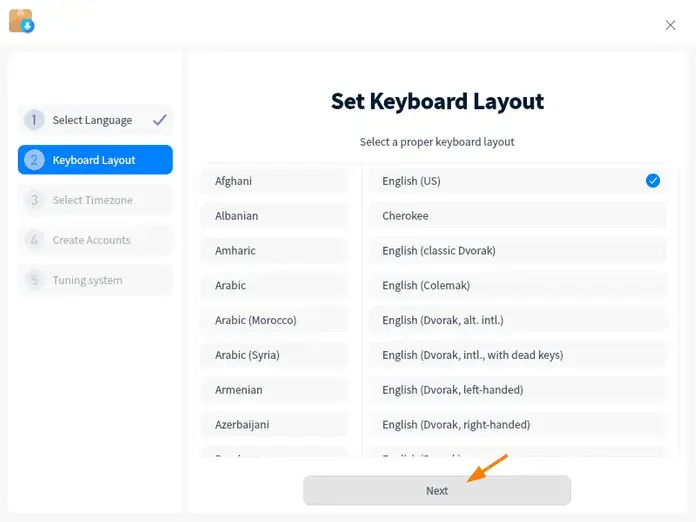Click the step 1 number circle icon

click(34, 120)
